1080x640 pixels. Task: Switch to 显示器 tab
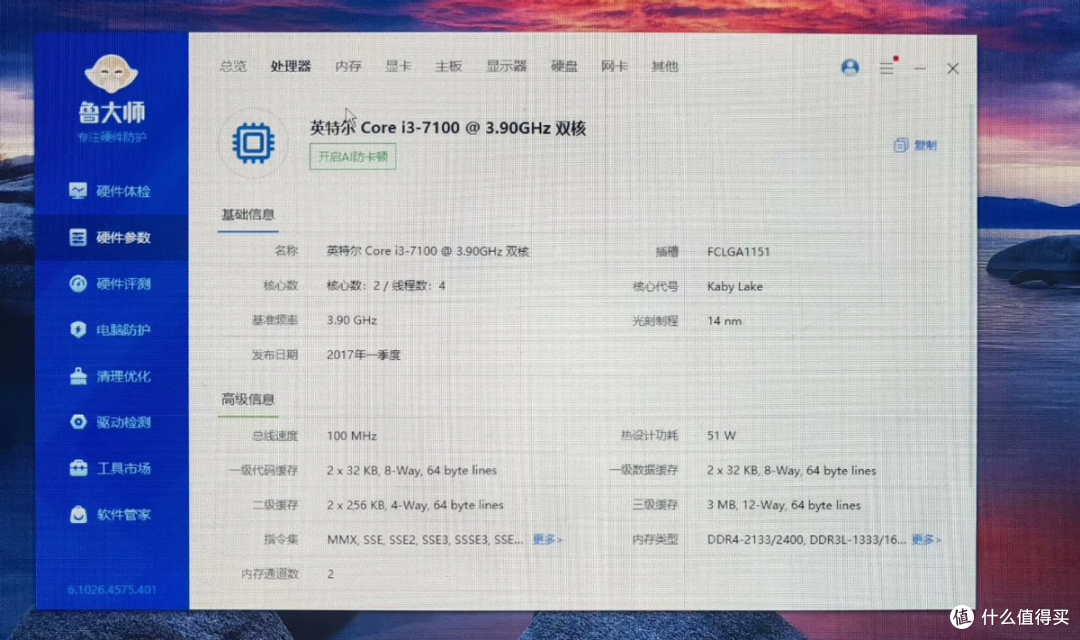506,66
